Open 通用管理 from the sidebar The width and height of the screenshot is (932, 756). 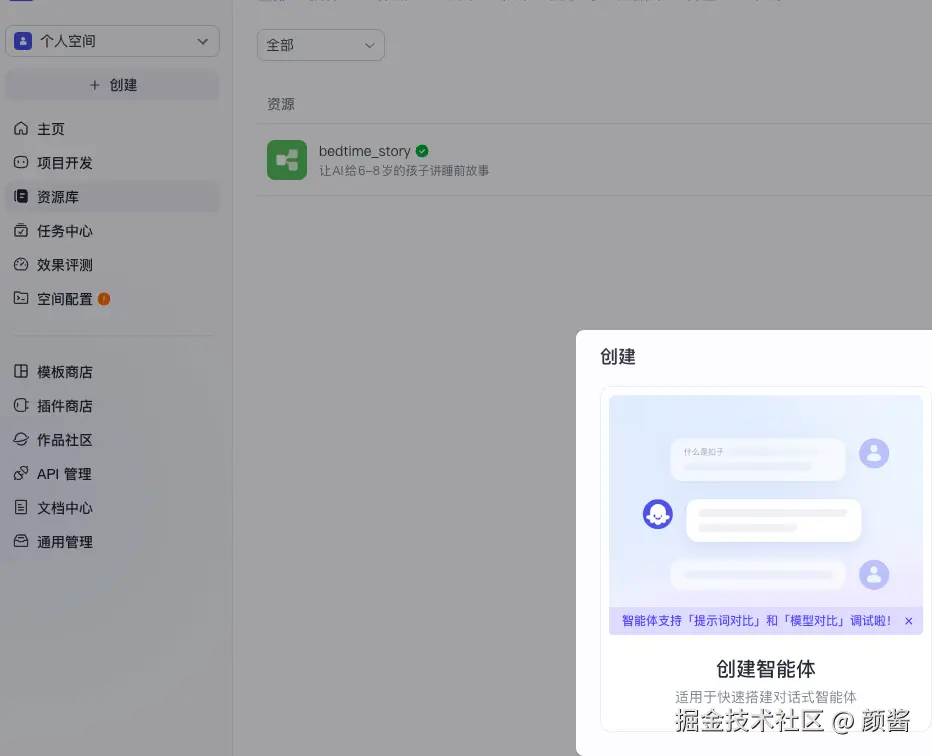click(x=112, y=541)
